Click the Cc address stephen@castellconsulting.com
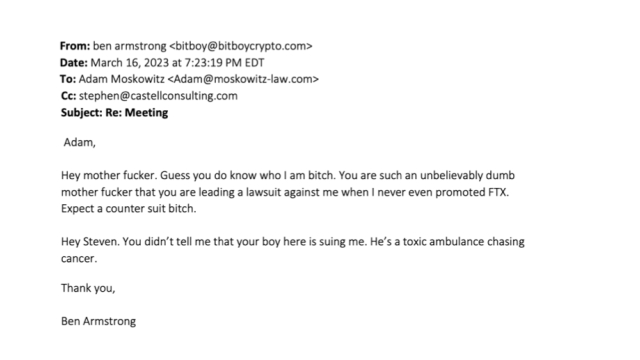This screenshot has width=640, height=360. click(158, 96)
